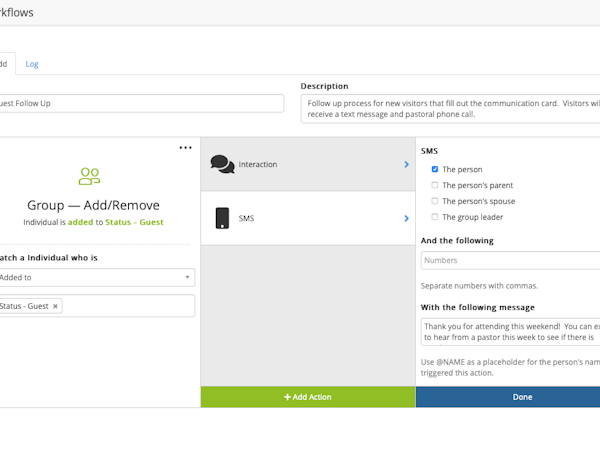Switch to the Log tab
600x450 pixels.
coord(32,64)
